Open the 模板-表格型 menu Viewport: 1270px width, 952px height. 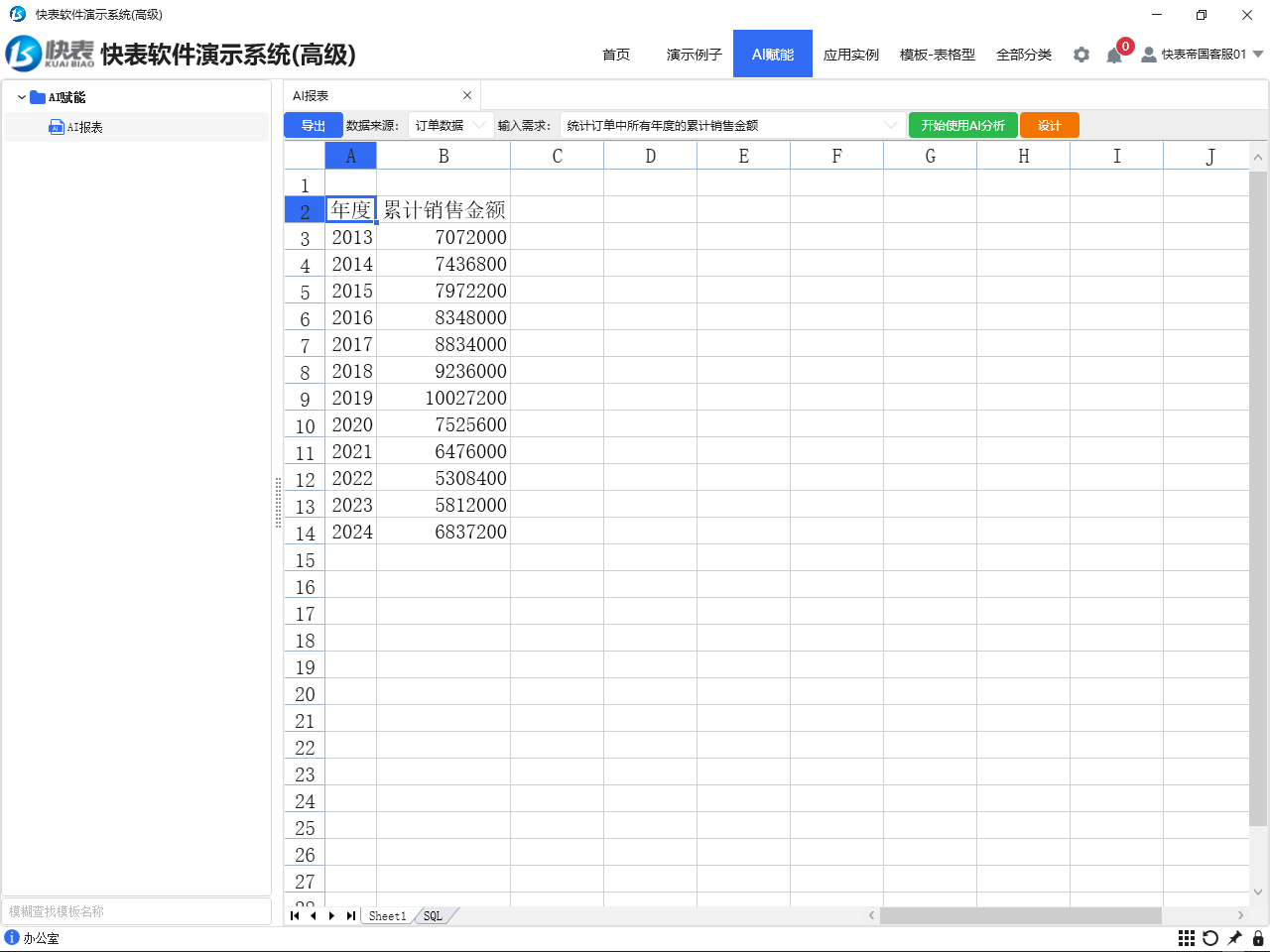[938, 55]
